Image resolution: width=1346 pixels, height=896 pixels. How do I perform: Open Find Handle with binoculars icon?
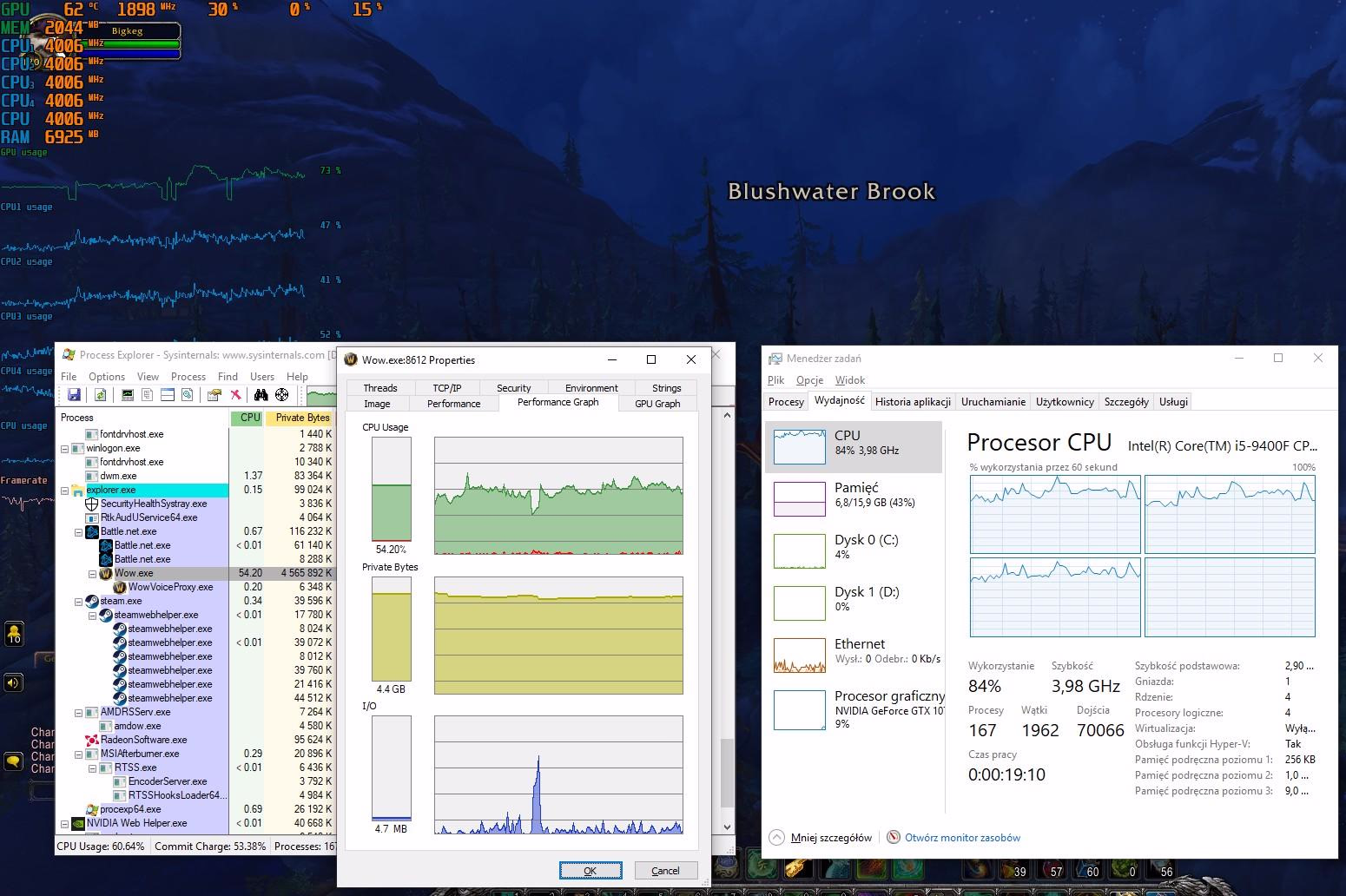point(261,395)
